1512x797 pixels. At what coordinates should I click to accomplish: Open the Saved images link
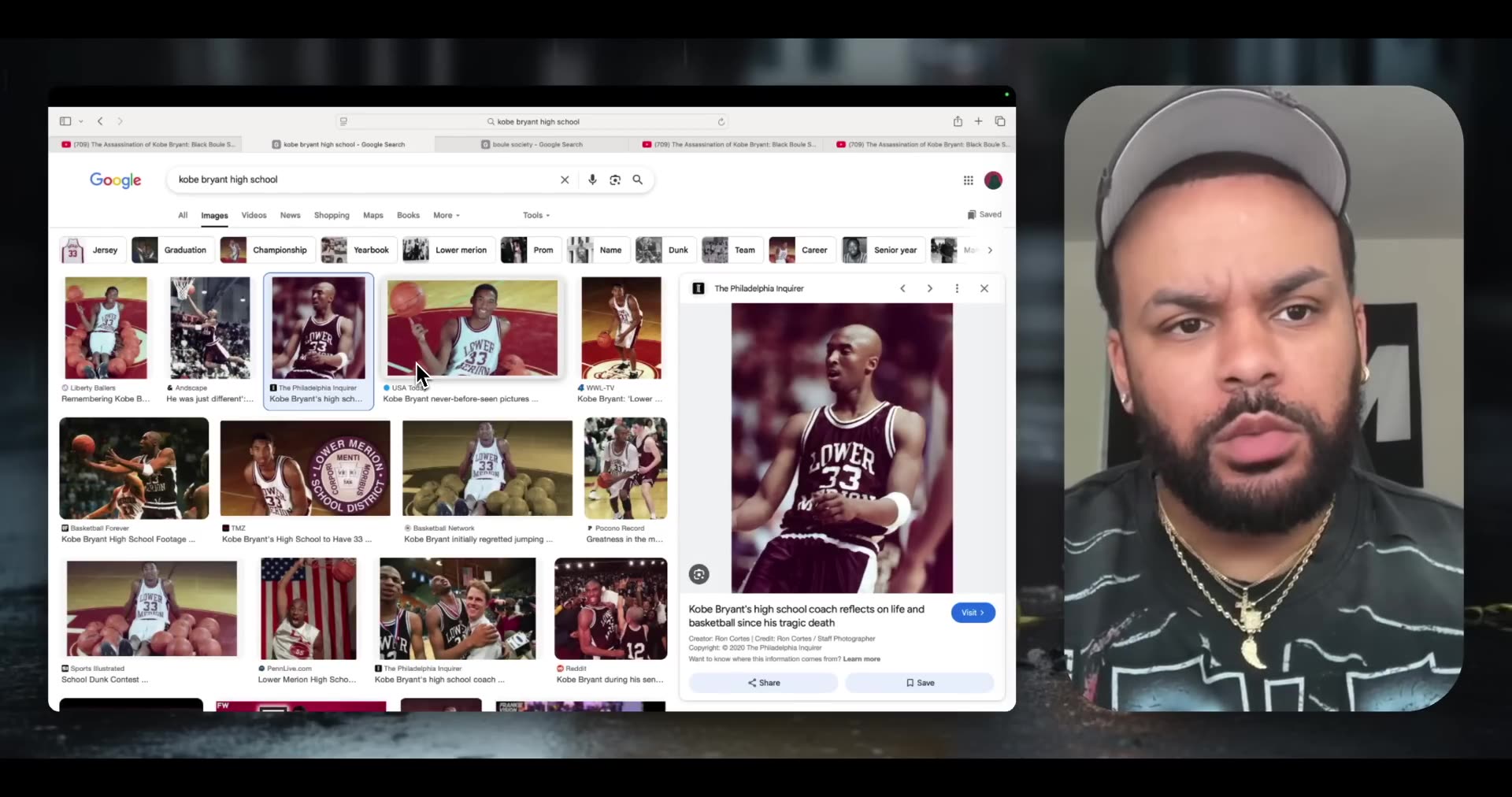point(984,214)
